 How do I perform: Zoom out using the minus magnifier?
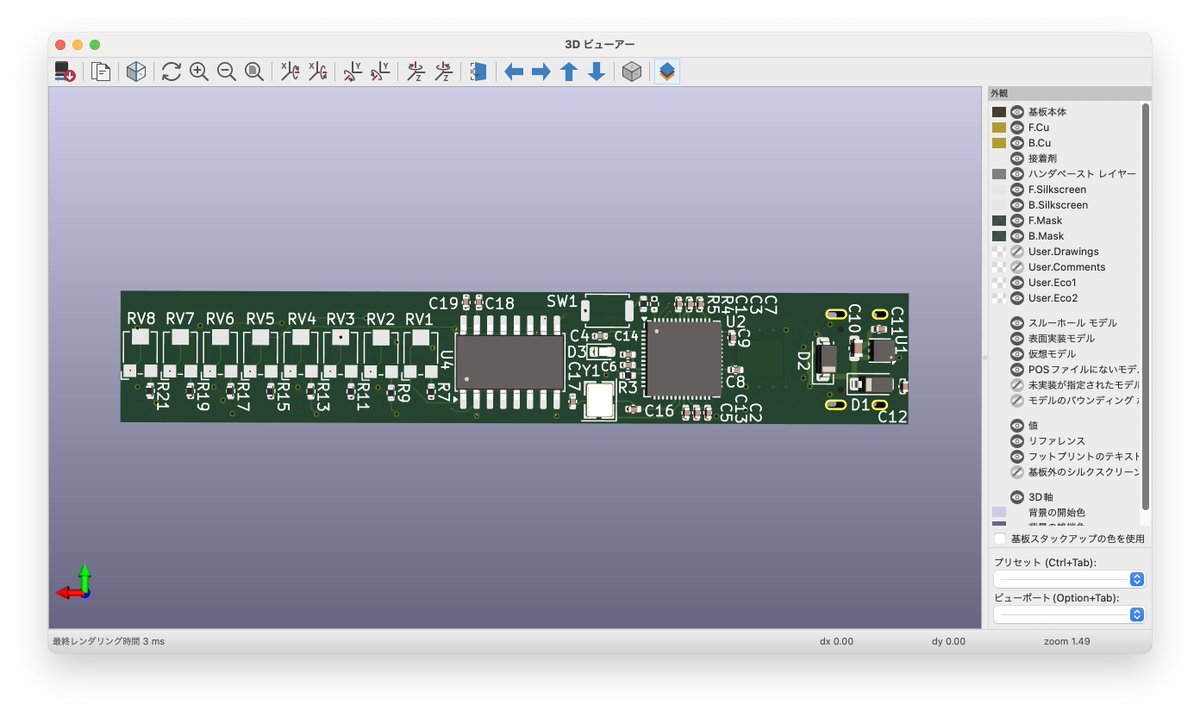pos(227,71)
